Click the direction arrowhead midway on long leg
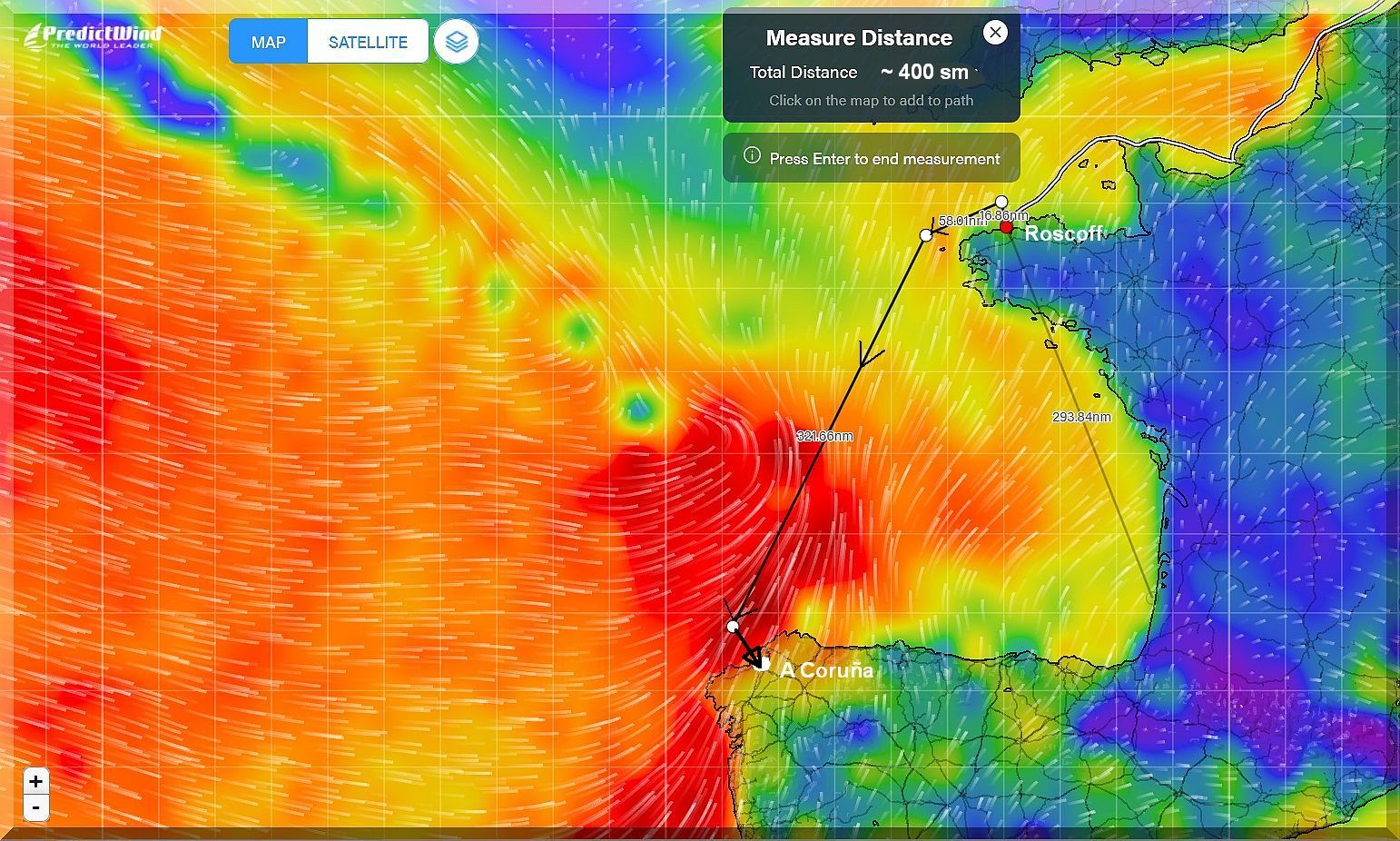 point(870,355)
